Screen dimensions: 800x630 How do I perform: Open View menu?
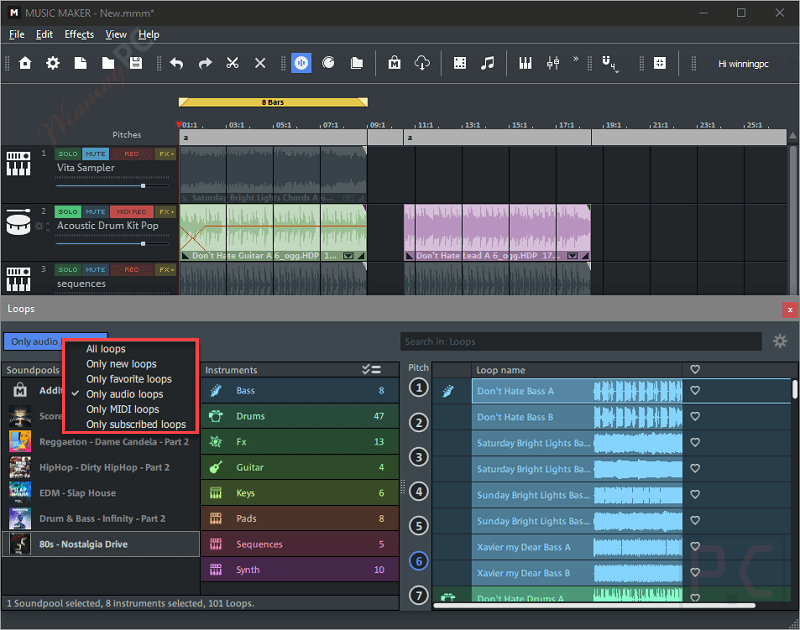pos(116,35)
